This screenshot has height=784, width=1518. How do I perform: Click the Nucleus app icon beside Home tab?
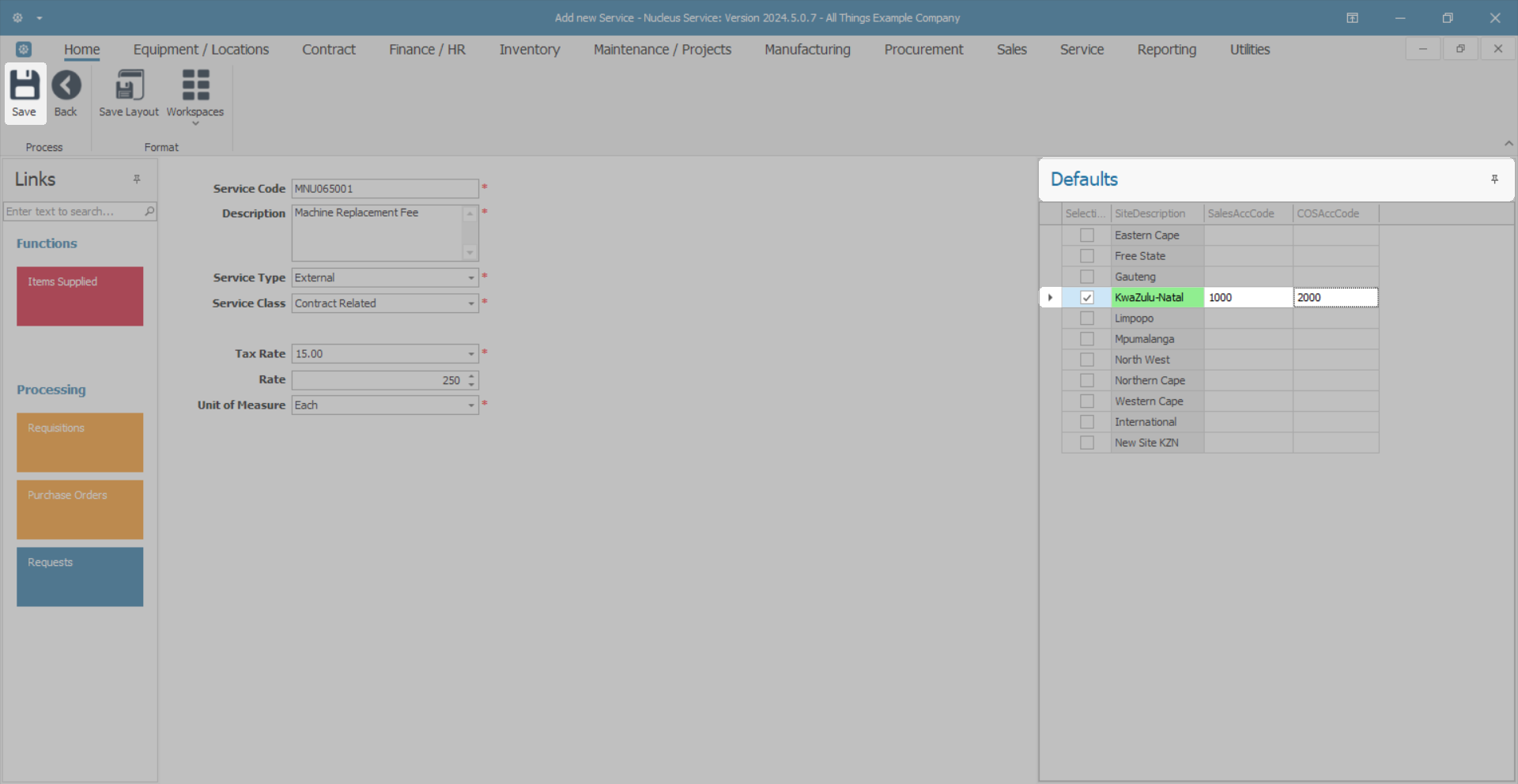24,49
